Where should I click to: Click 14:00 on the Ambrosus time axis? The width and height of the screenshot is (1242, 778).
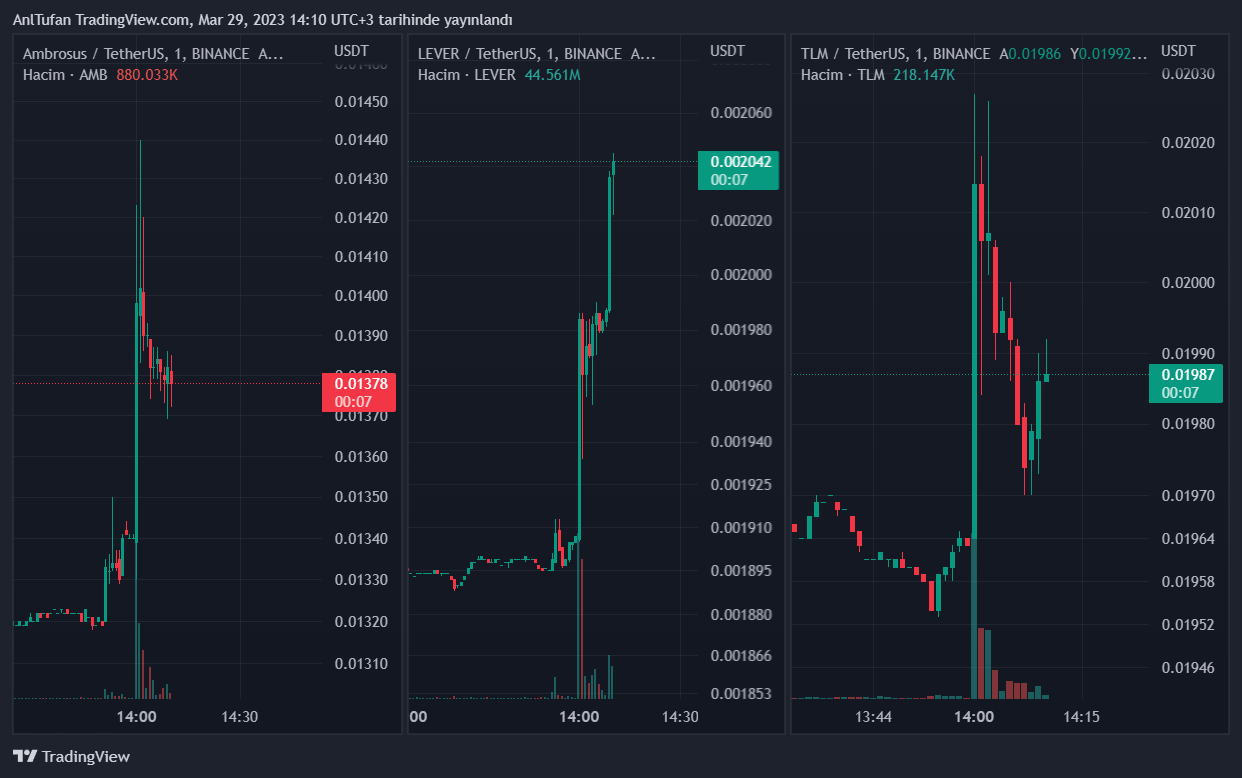tap(136, 716)
